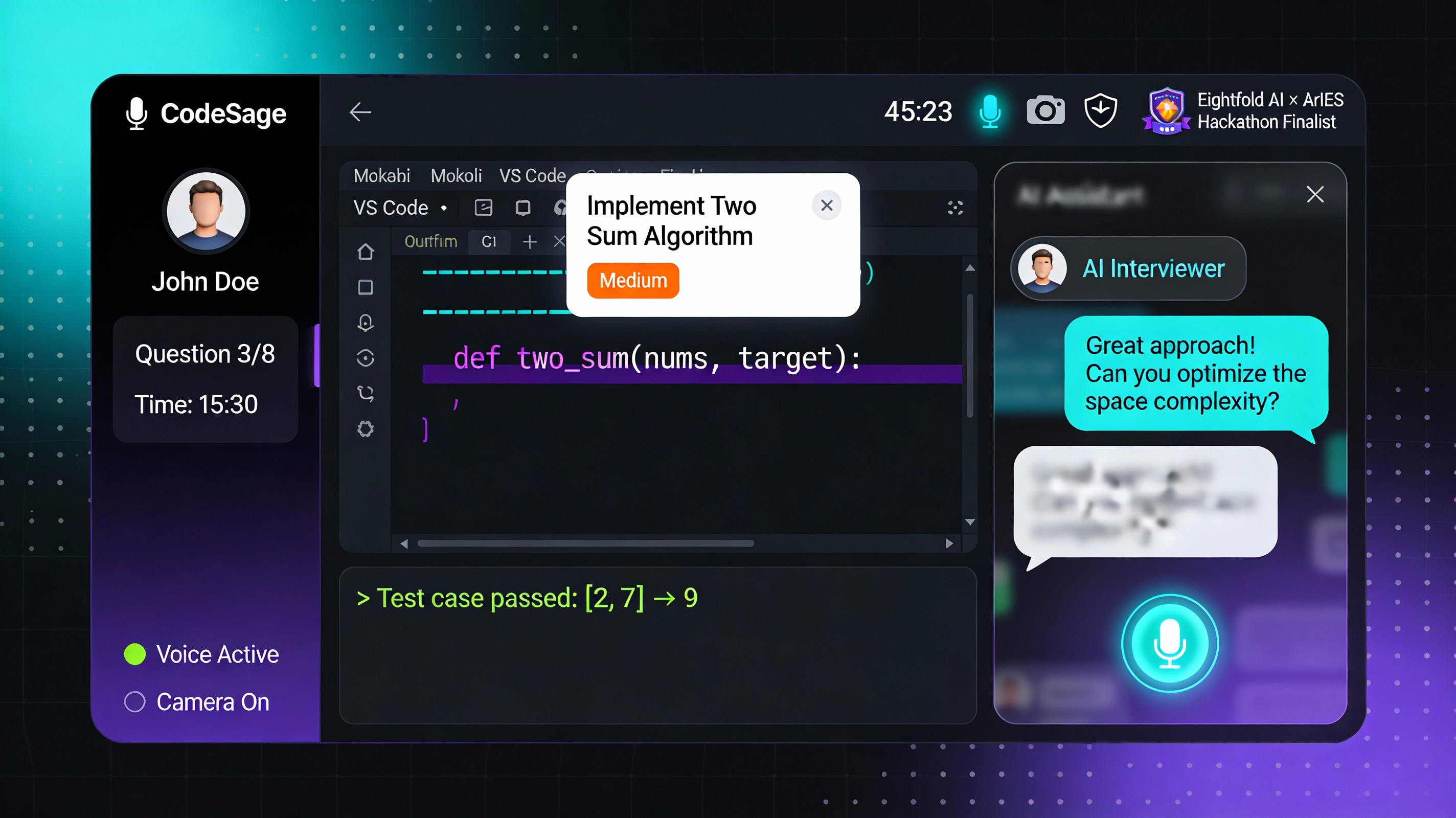The height and width of the screenshot is (818, 1456).
Task: Mute the glowing header microphone
Action: pos(990,111)
